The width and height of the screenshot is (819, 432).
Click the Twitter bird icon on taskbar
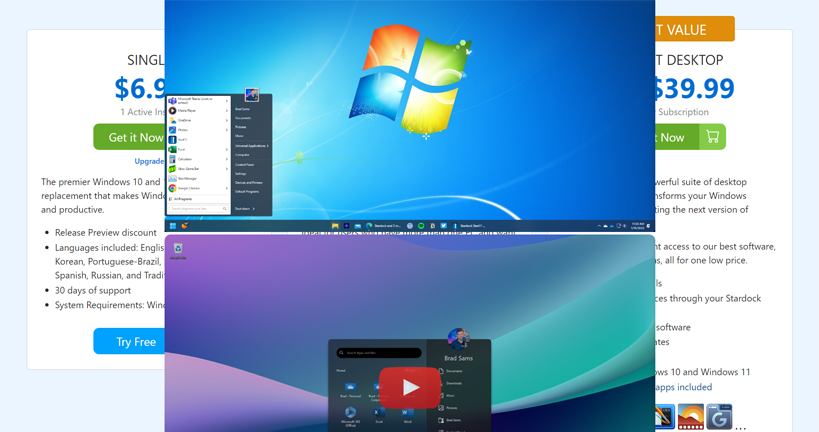click(x=443, y=226)
